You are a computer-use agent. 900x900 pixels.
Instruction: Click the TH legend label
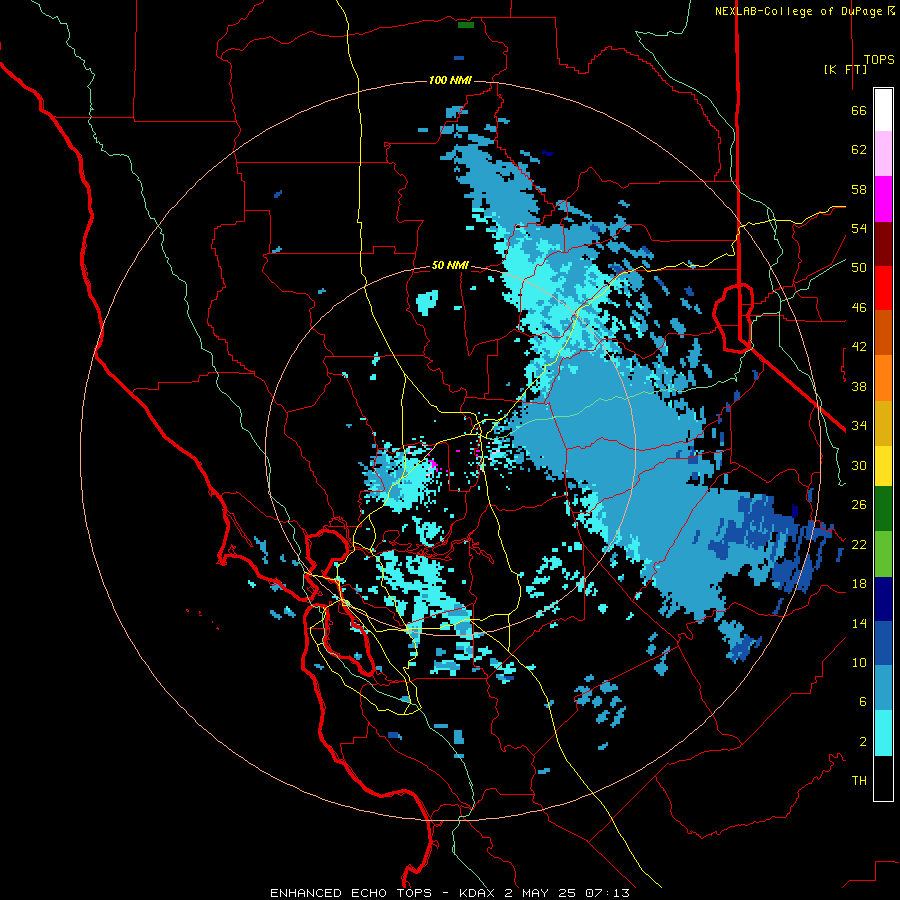coord(859,781)
